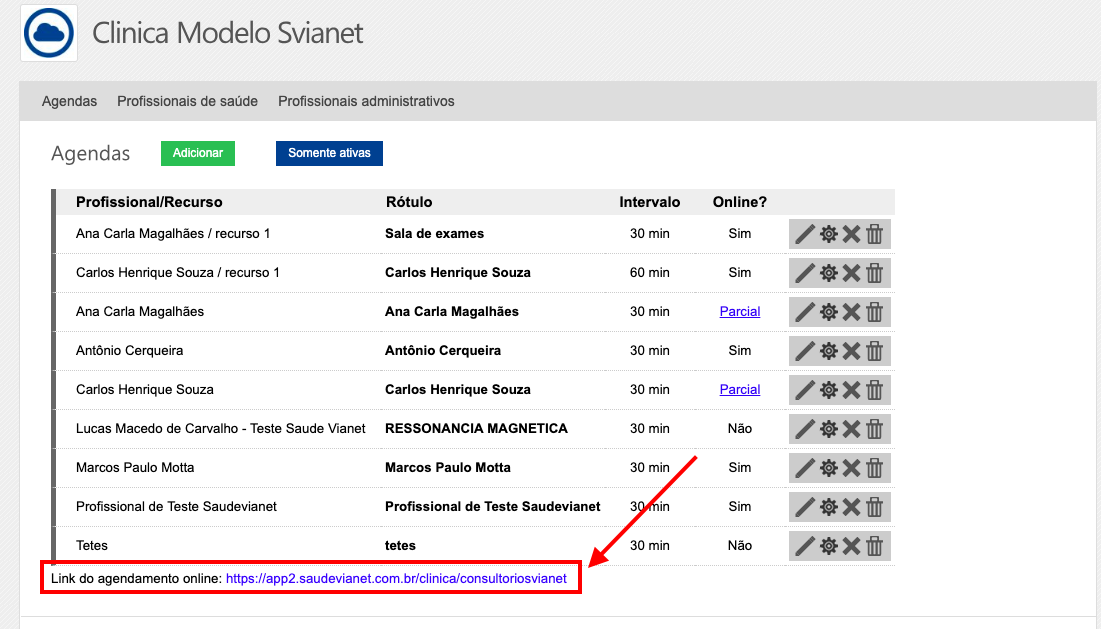
Task: Click pencil icon for RESSONANCIA MAGNETICA row
Action: point(804,429)
